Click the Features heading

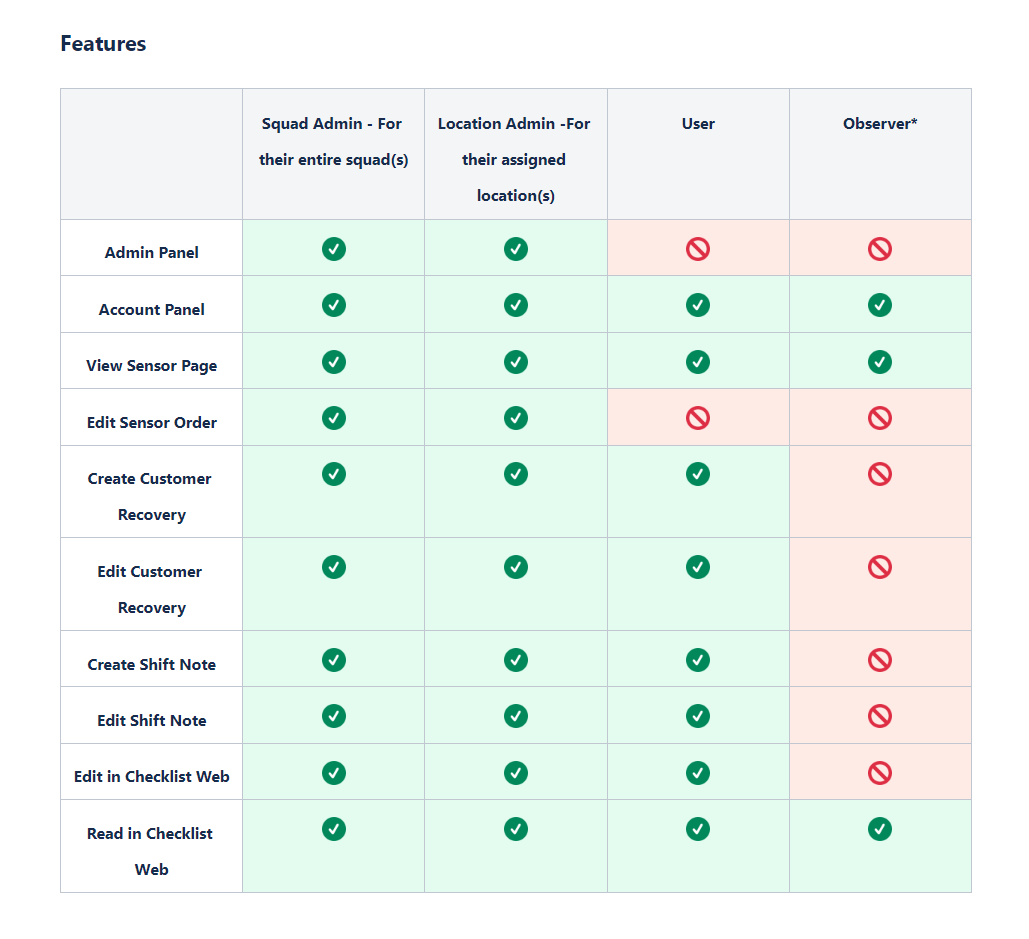click(x=103, y=43)
